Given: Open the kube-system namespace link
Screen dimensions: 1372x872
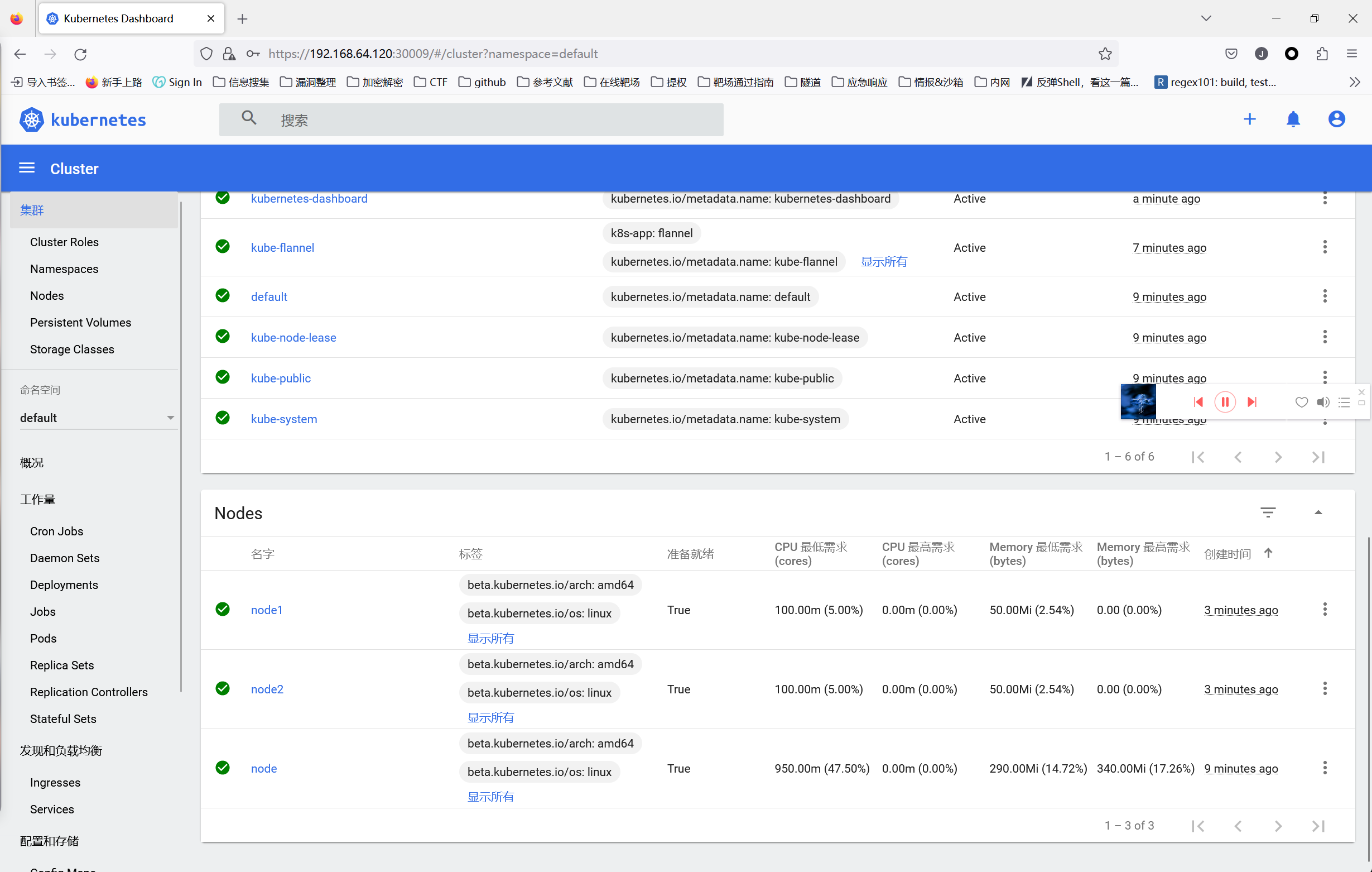Looking at the screenshot, I should (x=284, y=419).
